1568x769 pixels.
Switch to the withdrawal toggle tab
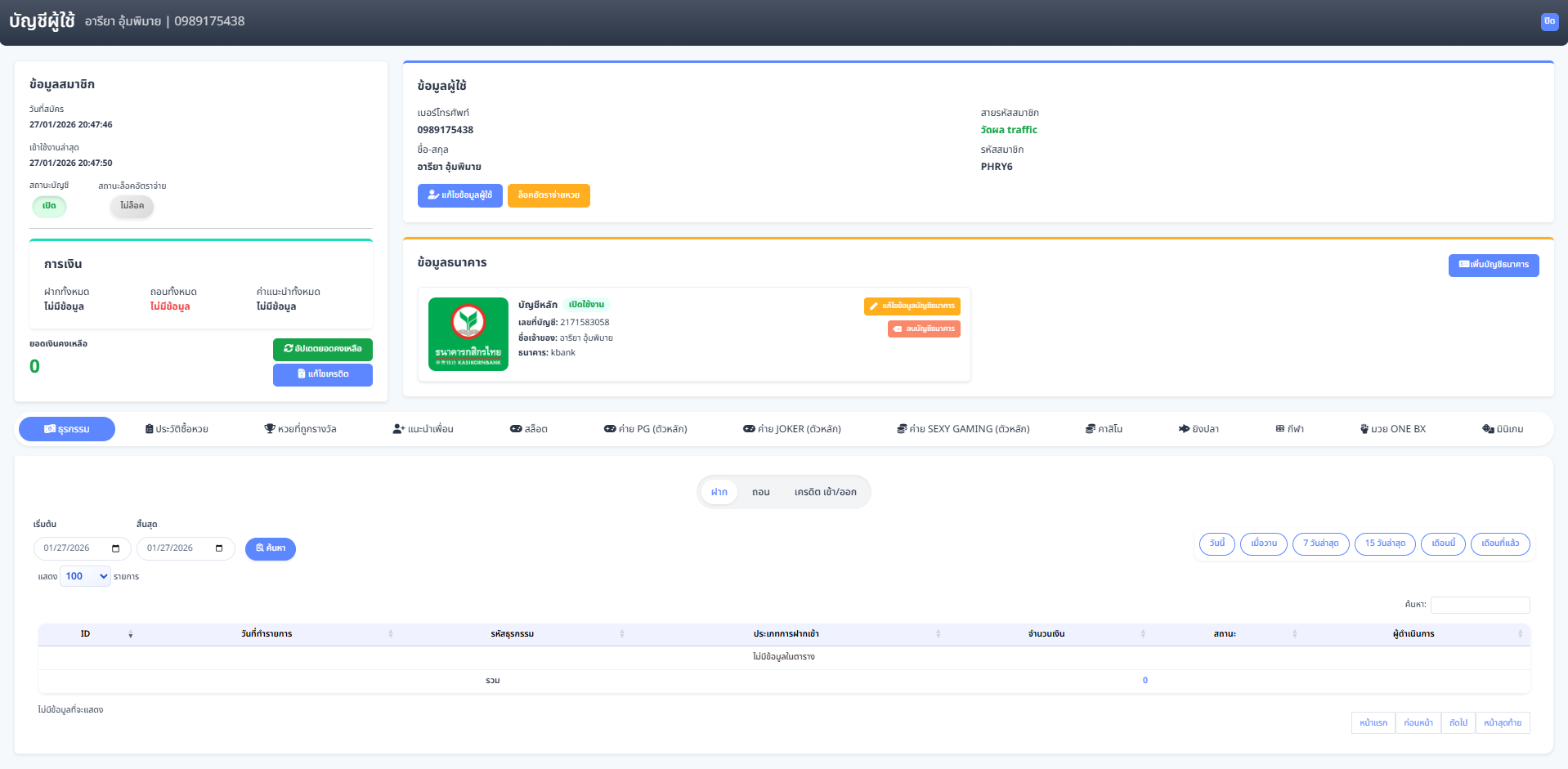click(760, 492)
